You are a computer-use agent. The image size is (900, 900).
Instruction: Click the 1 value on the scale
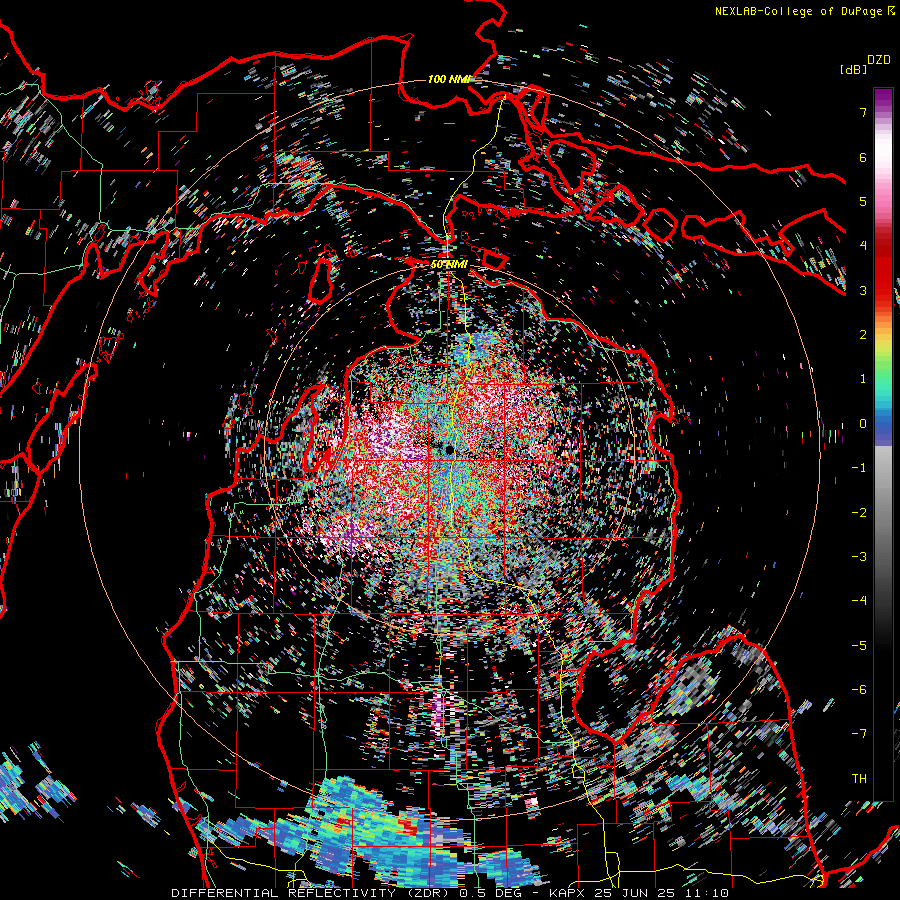pyautogui.click(x=863, y=379)
